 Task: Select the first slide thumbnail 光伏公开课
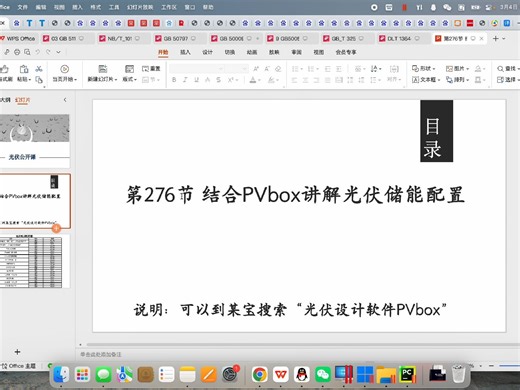click(35, 141)
